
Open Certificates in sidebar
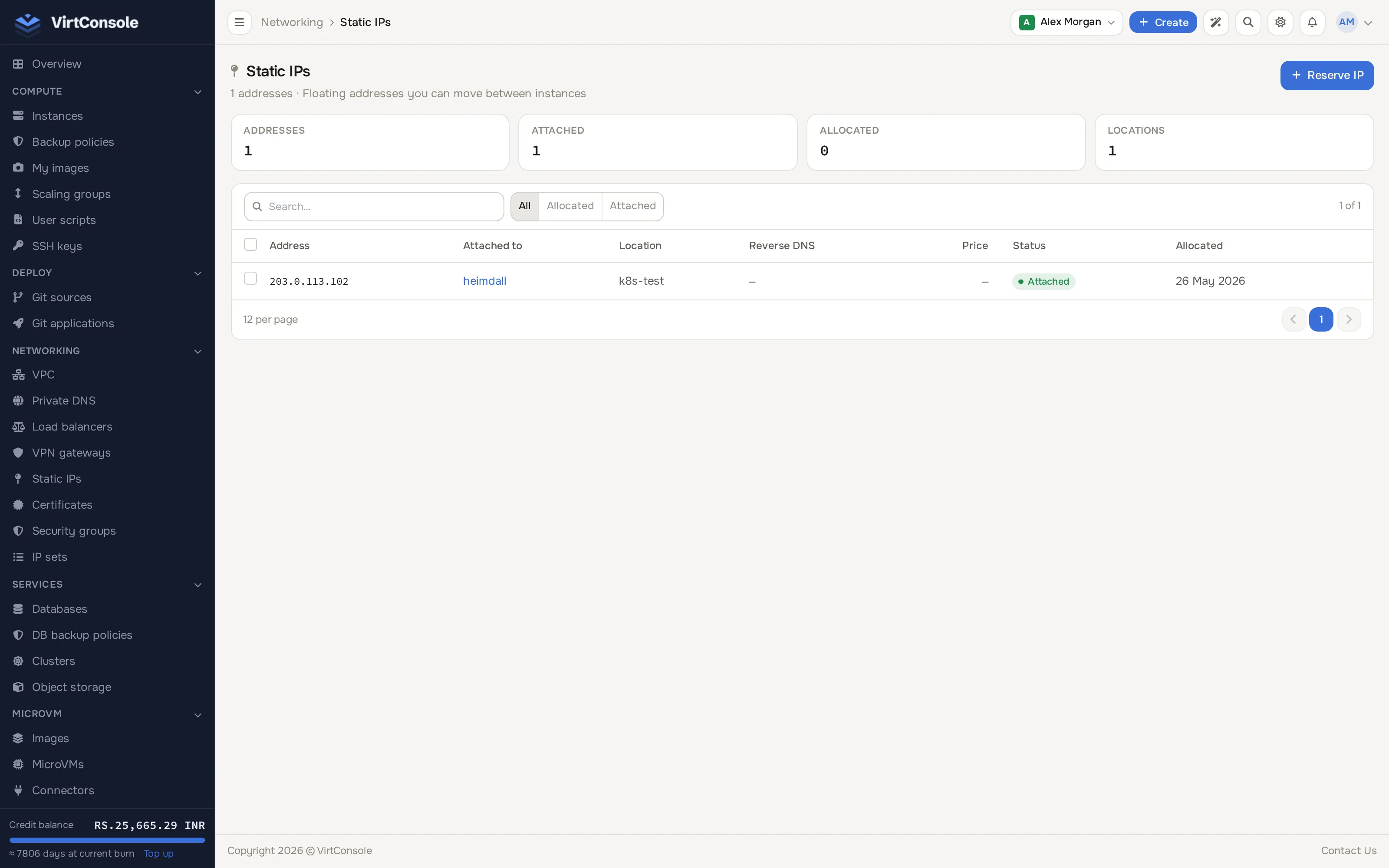107,505
